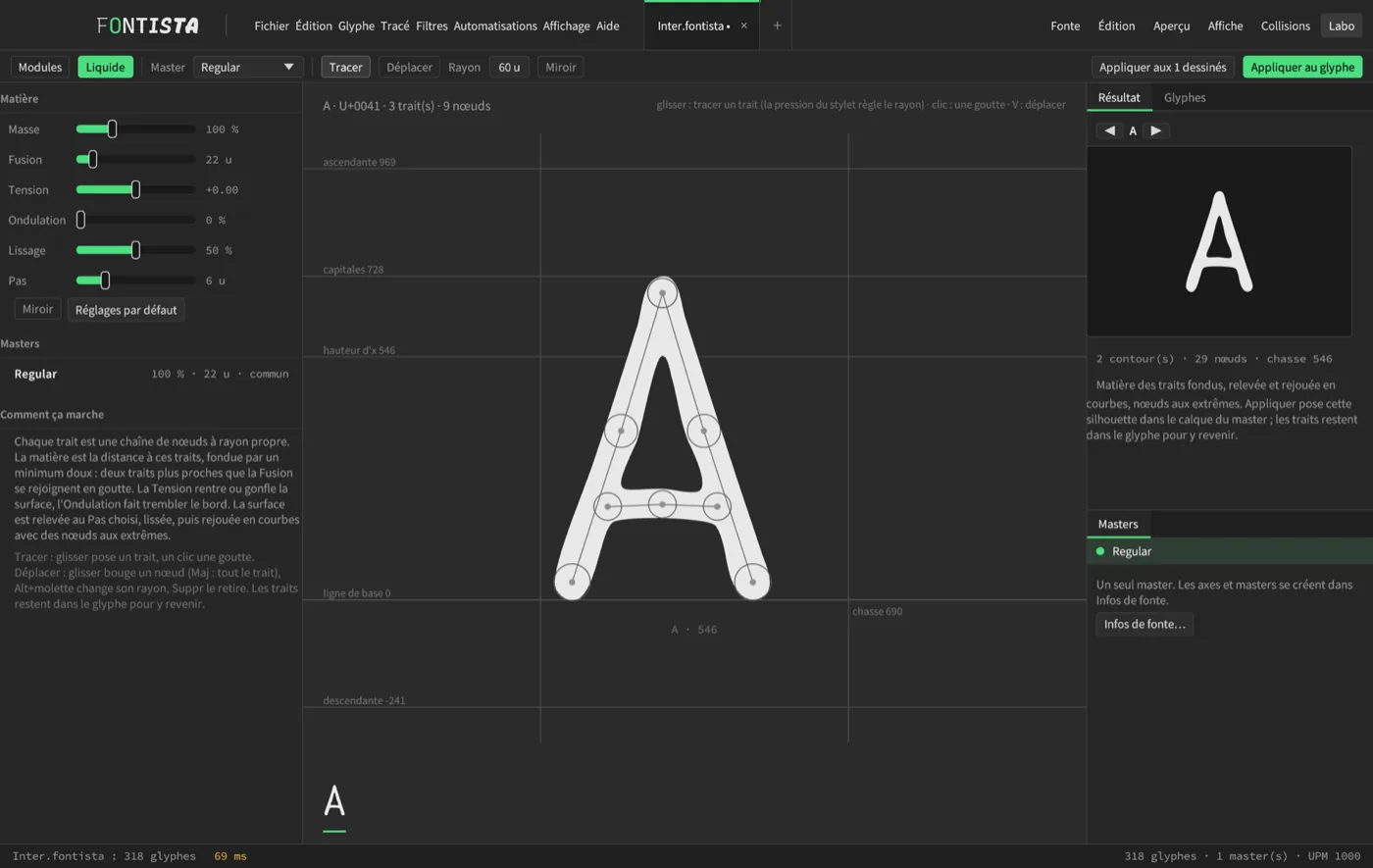Go to next glyph arrow in Résultat
This screenshot has height=868, width=1373.
[x=1156, y=130]
